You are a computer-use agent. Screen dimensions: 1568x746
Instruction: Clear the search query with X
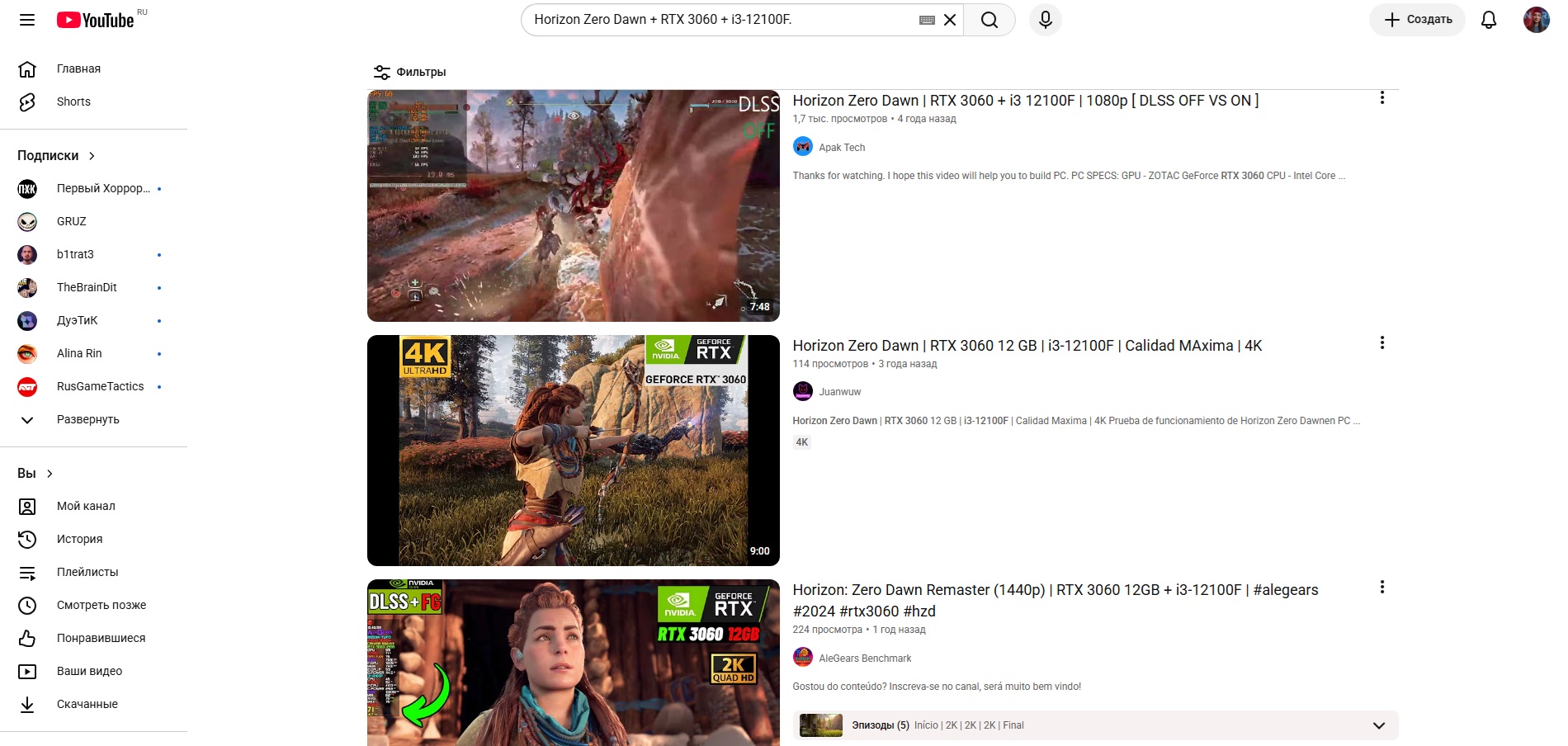tap(950, 20)
